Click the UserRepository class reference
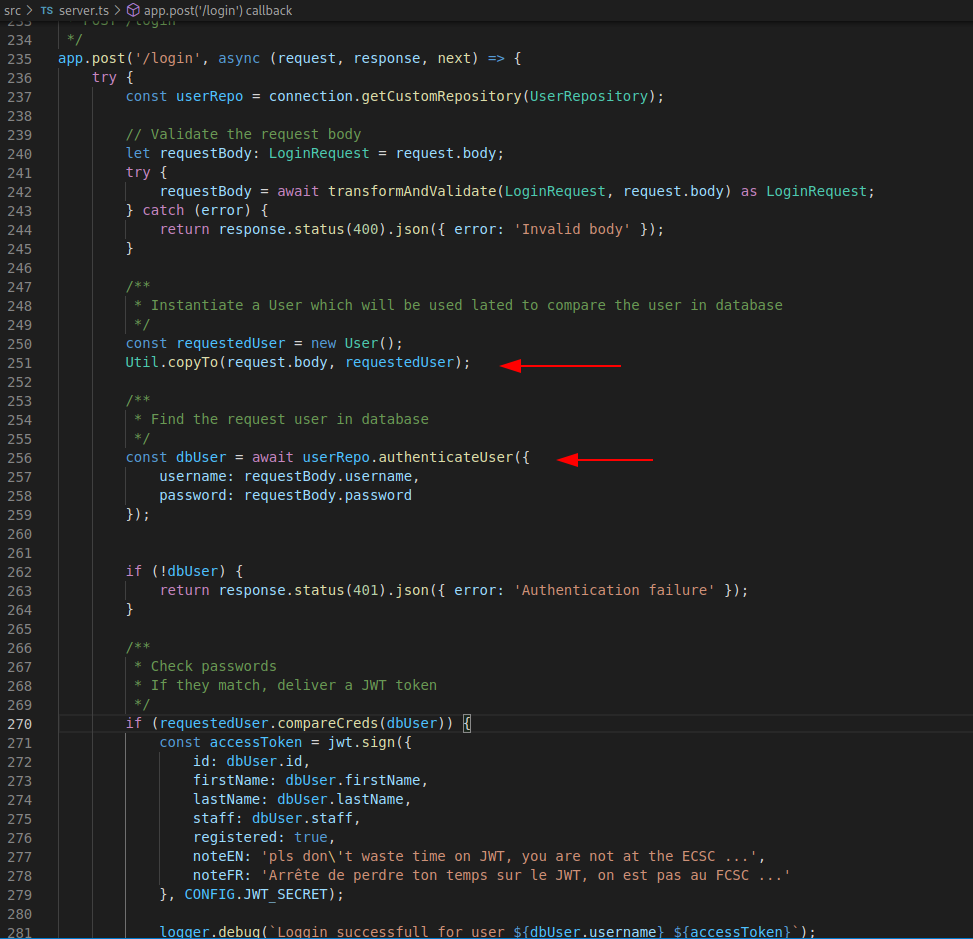 pyautogui.click(x=589, y=97)
